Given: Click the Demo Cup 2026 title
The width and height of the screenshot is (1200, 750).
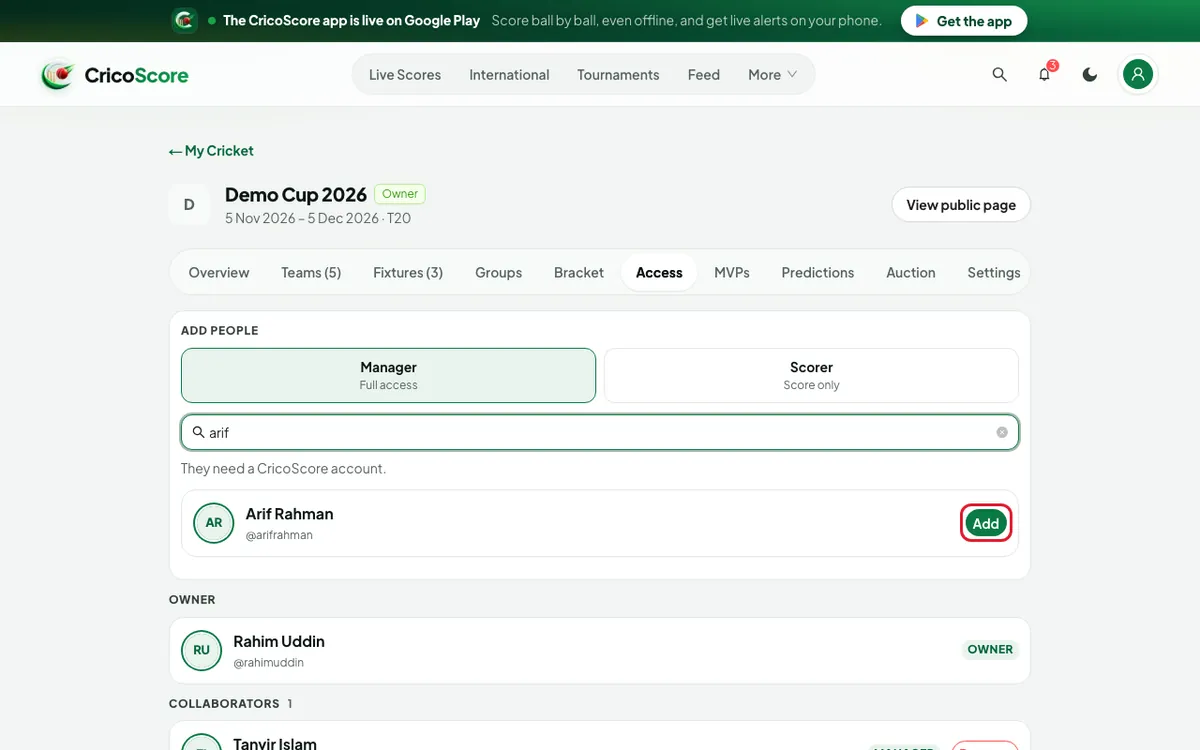Looking at the screenshot, I should 296,195.
